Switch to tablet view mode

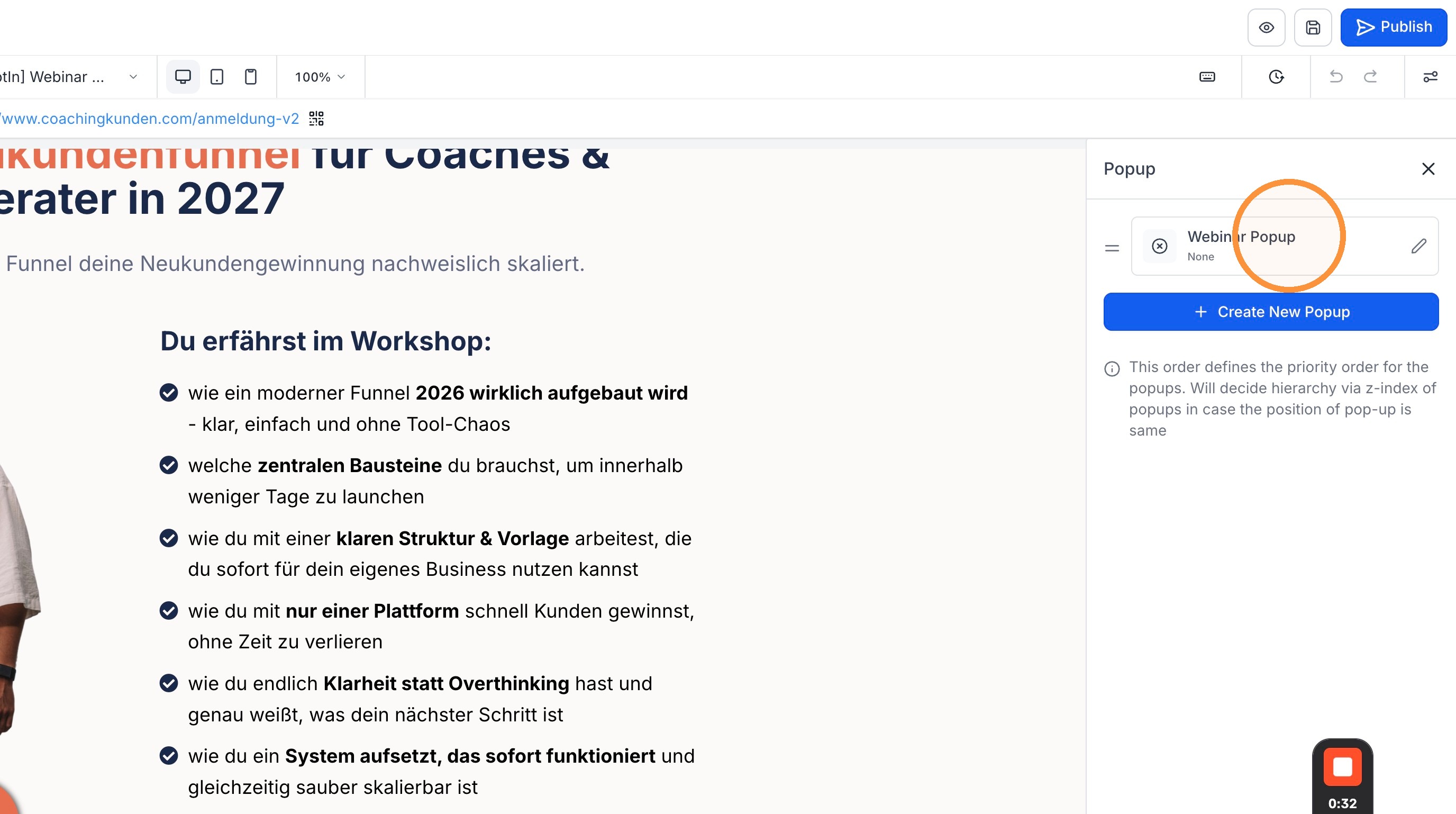217,76
